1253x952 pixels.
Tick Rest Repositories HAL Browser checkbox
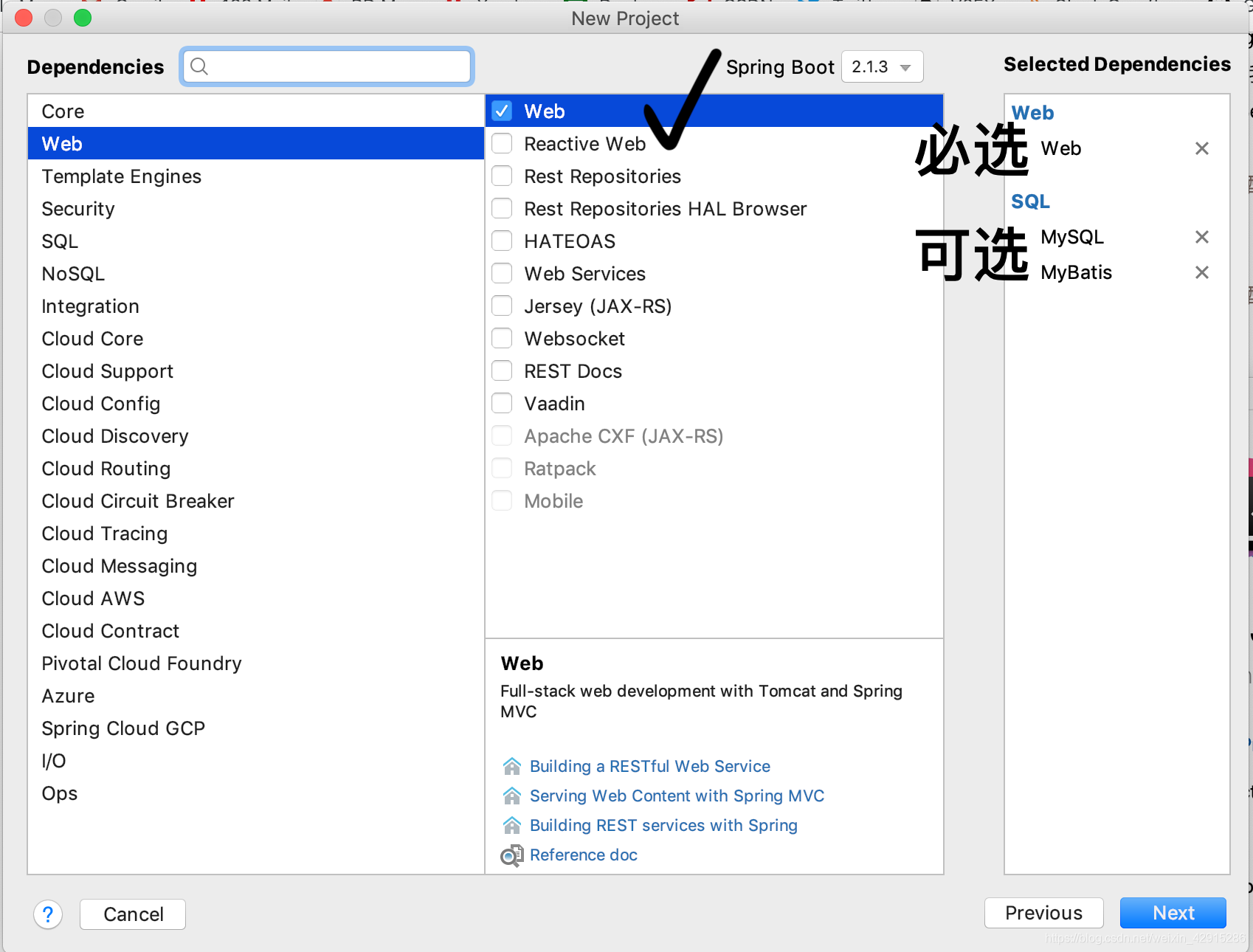(502, 208)
